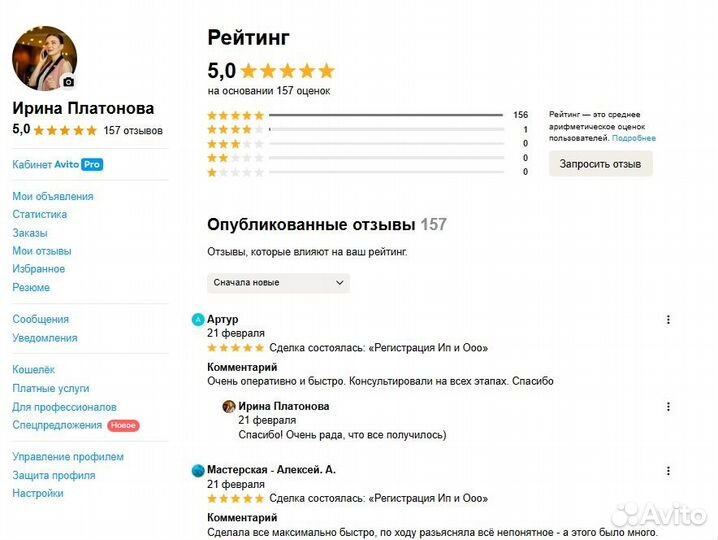Click the camera icon on profile photo
The height and width of the screenshot is (540, 718).
click(69, 82)
